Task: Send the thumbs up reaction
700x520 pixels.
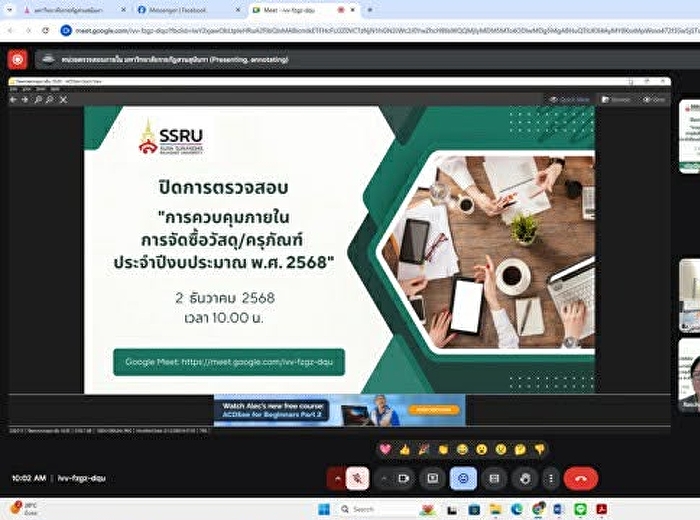Action: [x=404, y=449]
